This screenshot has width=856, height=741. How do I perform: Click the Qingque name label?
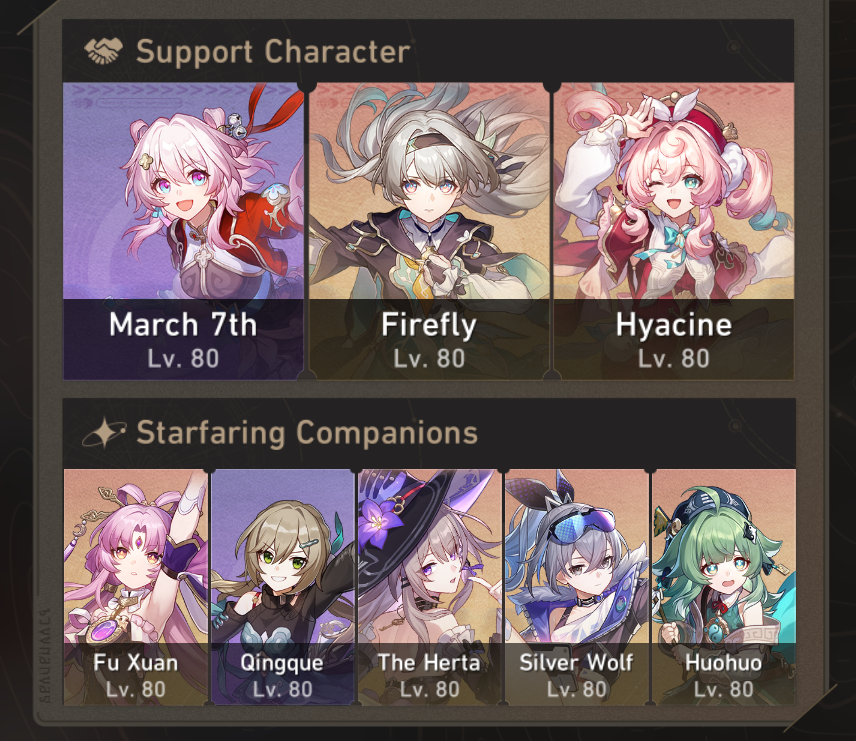pos(282,663)
